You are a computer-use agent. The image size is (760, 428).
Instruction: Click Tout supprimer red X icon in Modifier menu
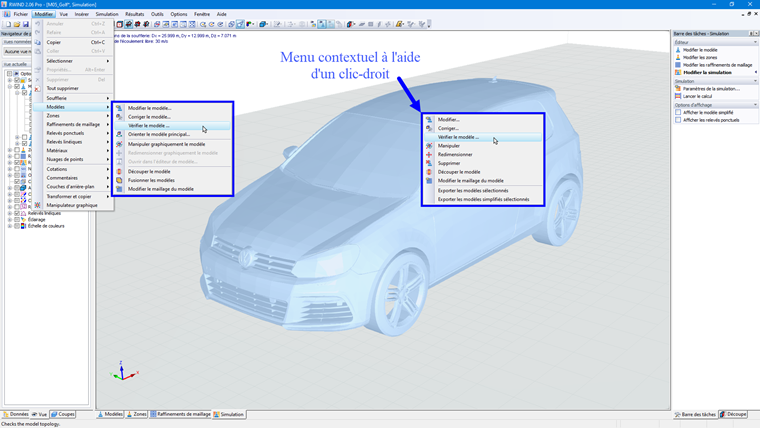[x=37, y=88]
